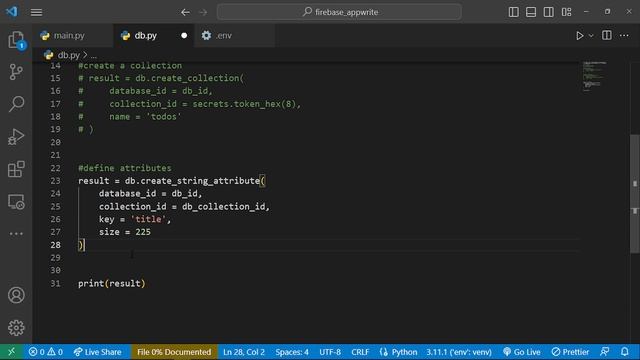Select interpreter 3.11.1 ('env': venv)
This screenshot has height=360, width=640.
pyautogui.click(x=459, y=352)
